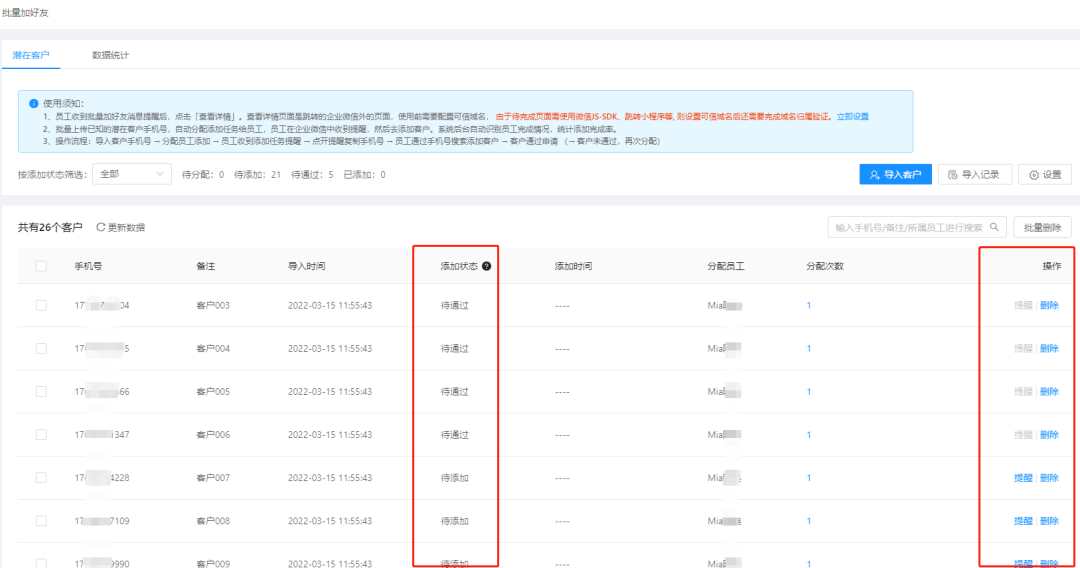
Task: Click the refresh icon beside 更新数据
Action: pyautogui.click(x=101, y=227)
